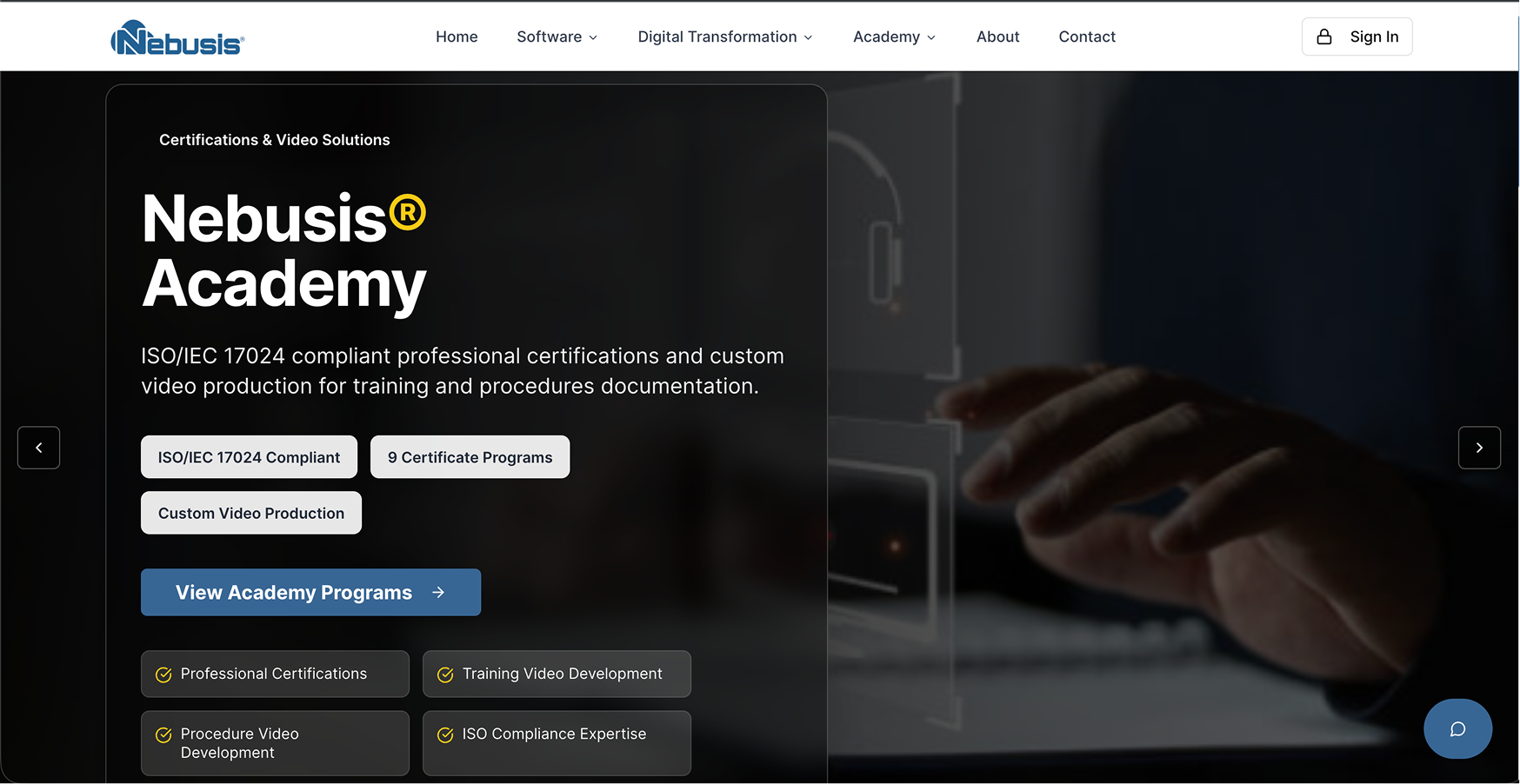Screen dimensions: 1520x784
Task: Click checkmark icon beside ISO Compliance Expertise
Action: tap(445, 735)
